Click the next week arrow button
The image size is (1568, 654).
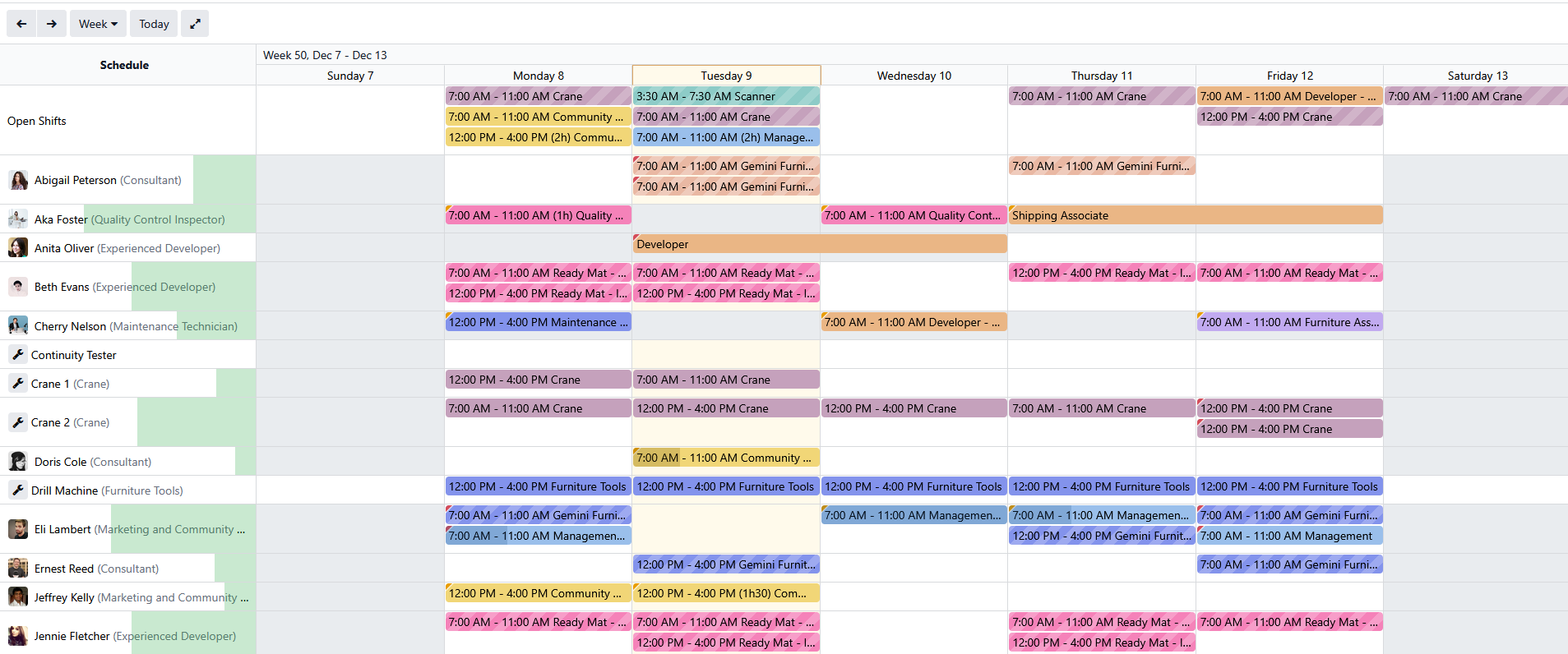[x=52, y=24]
